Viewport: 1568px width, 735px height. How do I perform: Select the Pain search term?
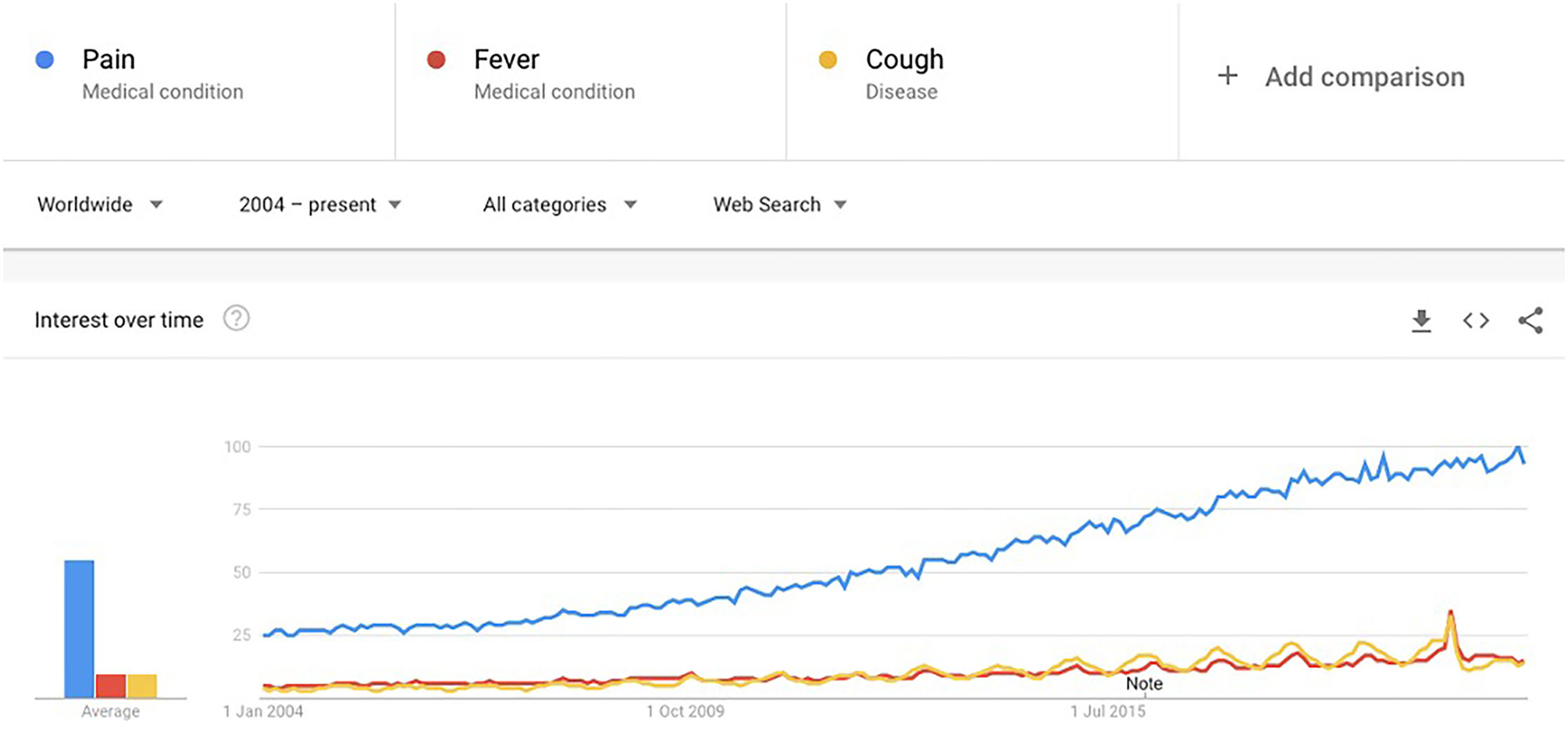(x=109, y=59)
